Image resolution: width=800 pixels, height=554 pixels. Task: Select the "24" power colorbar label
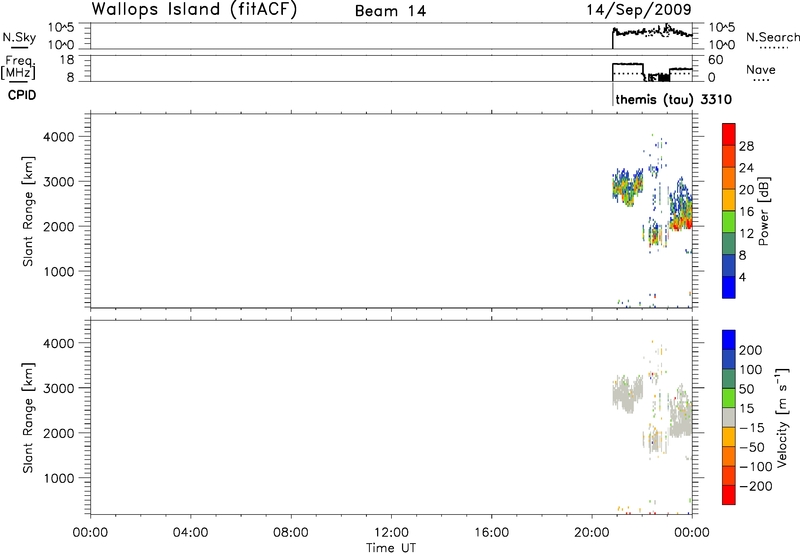746,168
